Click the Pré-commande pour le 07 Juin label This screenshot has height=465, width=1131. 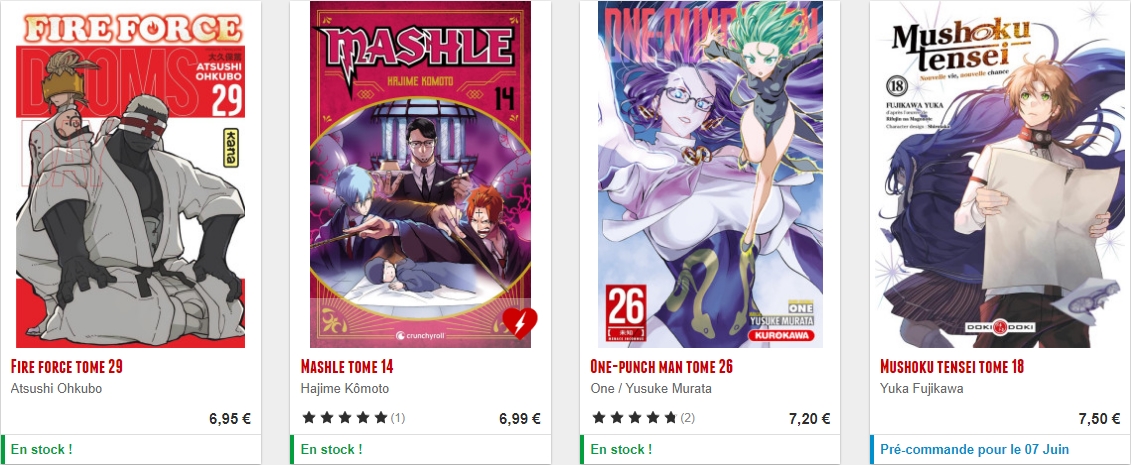(974, 449)
